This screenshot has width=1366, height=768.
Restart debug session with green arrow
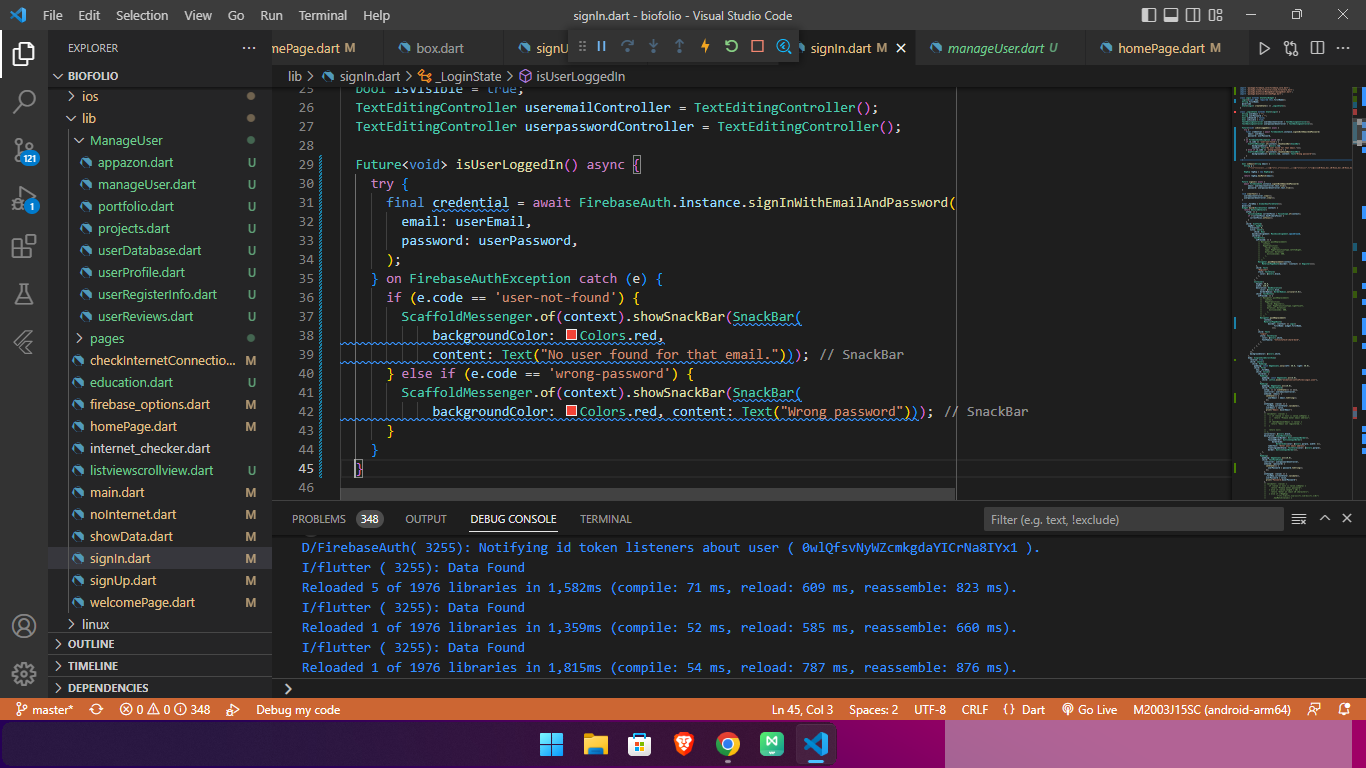click(731, 46)
